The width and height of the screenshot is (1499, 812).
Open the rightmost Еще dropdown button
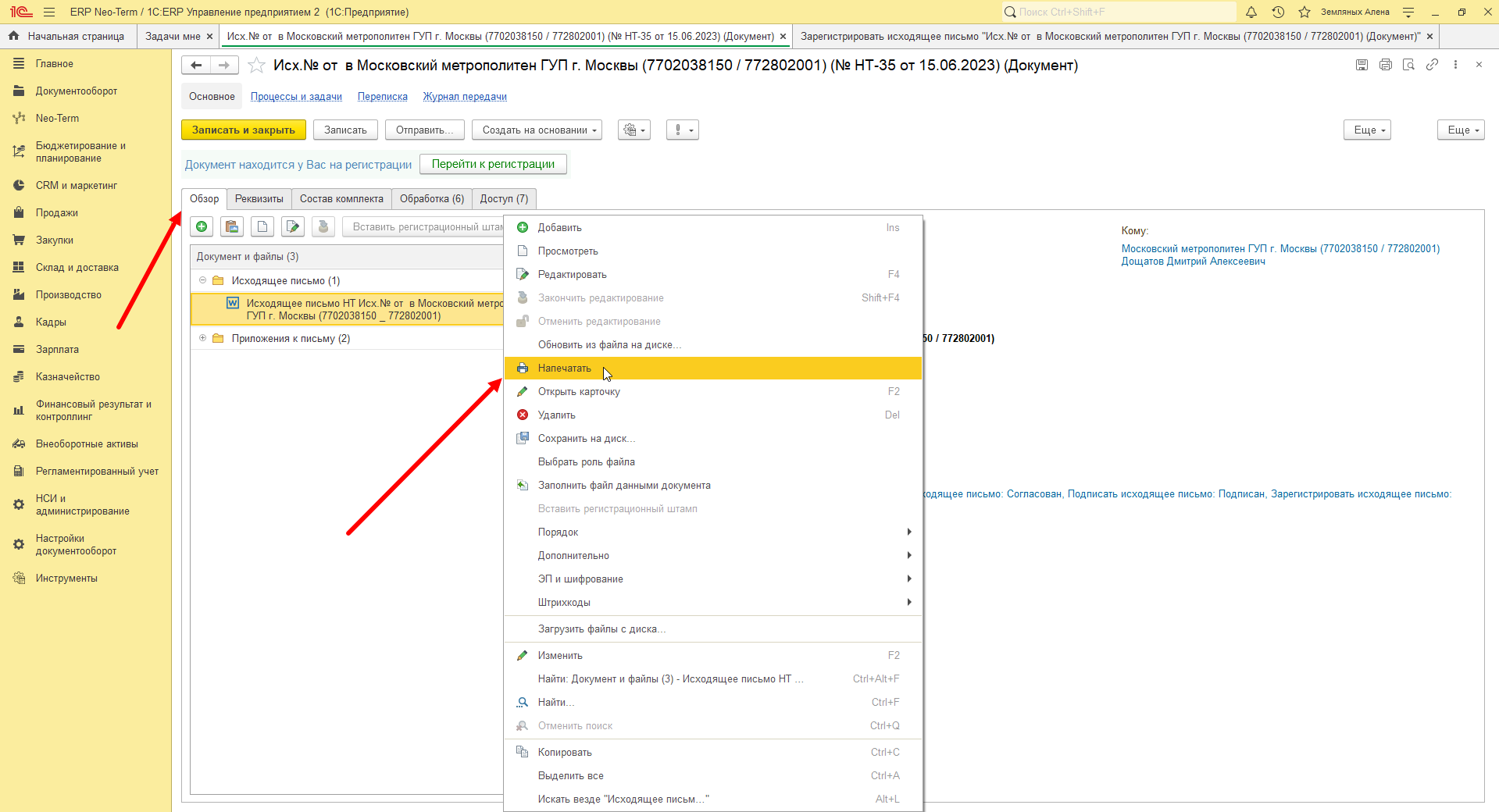tap(1461, 130)
